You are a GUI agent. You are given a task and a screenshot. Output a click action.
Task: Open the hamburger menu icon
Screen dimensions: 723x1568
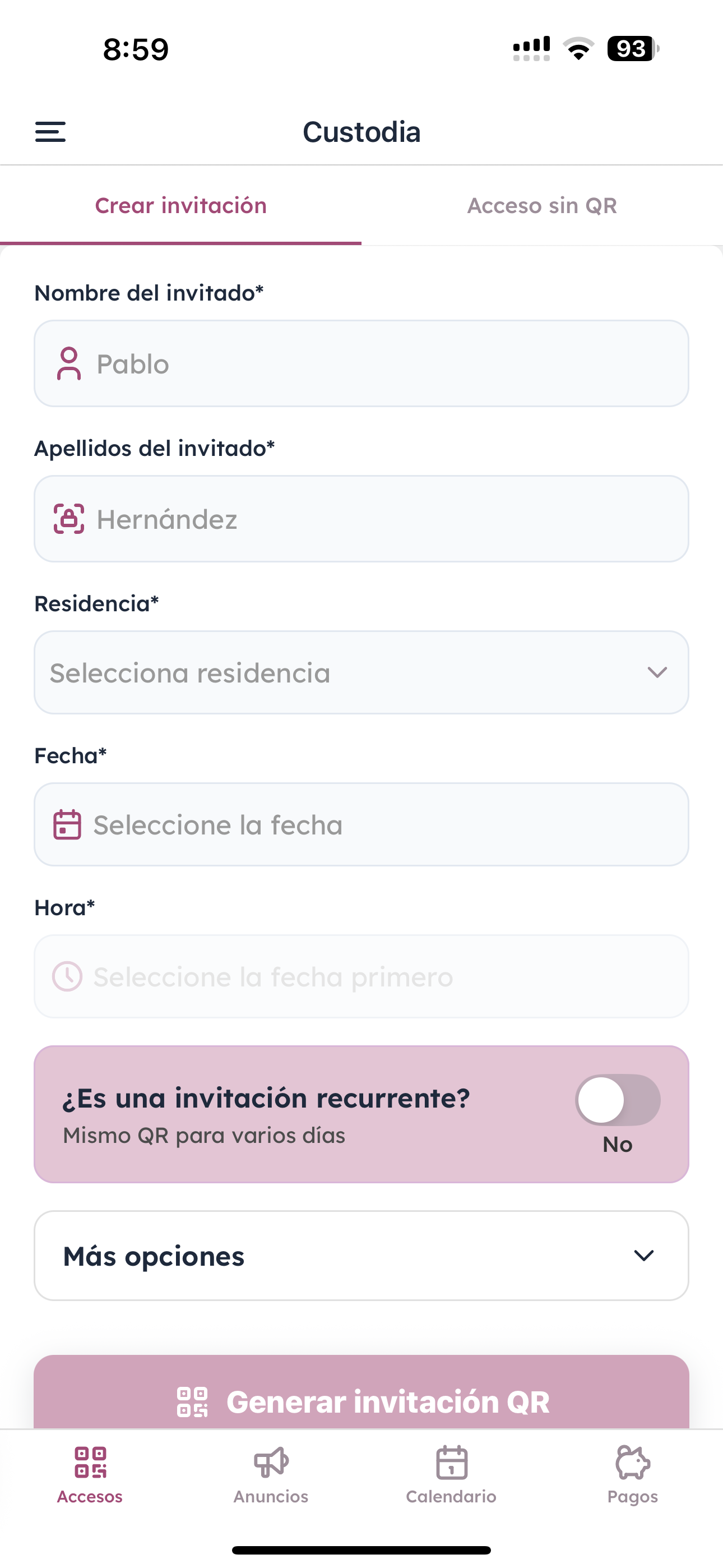50,131
